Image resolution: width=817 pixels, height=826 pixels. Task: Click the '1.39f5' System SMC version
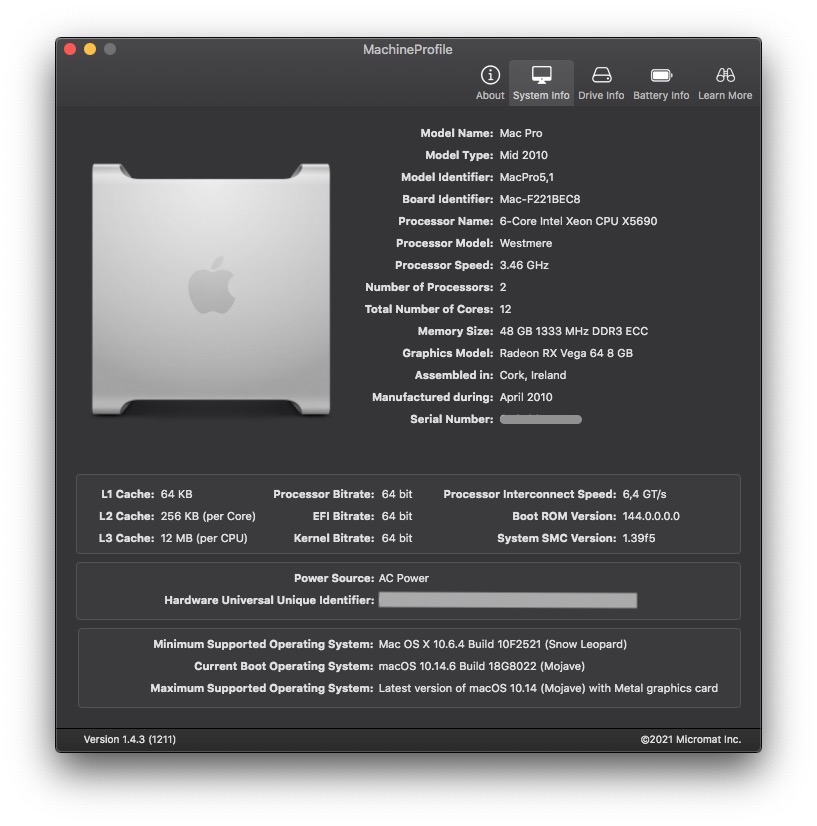639,538
